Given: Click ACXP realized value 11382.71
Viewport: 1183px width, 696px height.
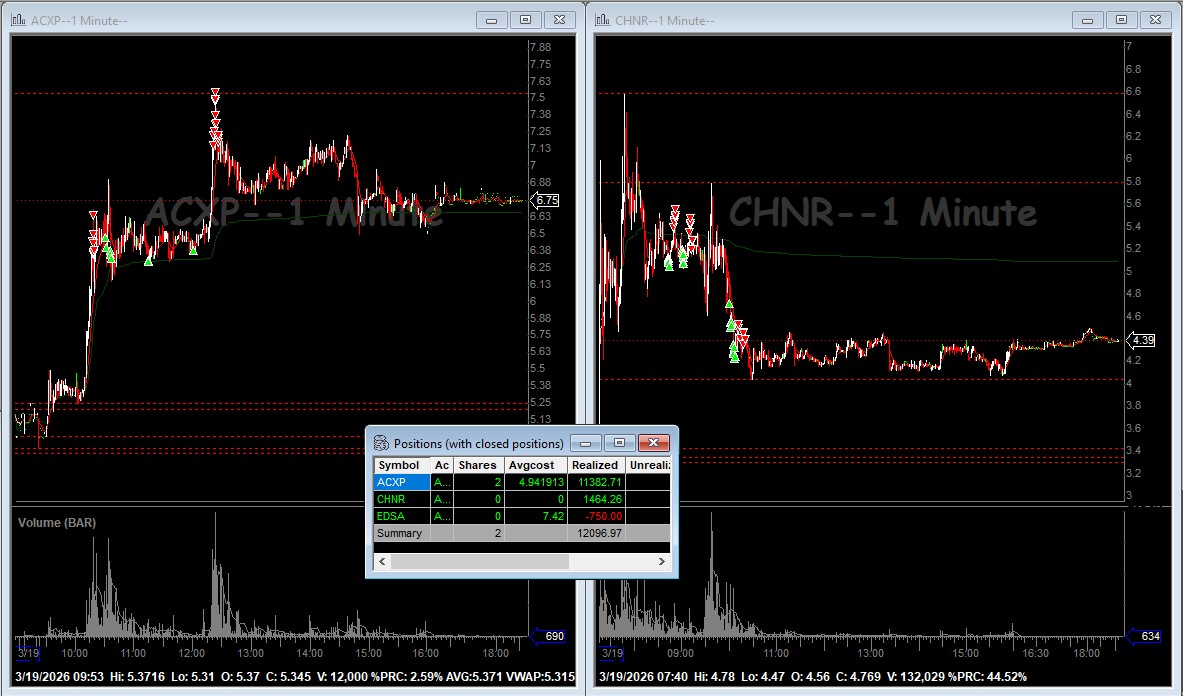Looking at the screenshot, I should click(596, 482).
